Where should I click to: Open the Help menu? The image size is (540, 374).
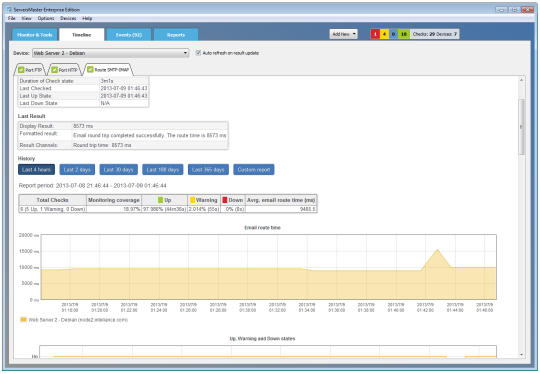tap(87, 18)
